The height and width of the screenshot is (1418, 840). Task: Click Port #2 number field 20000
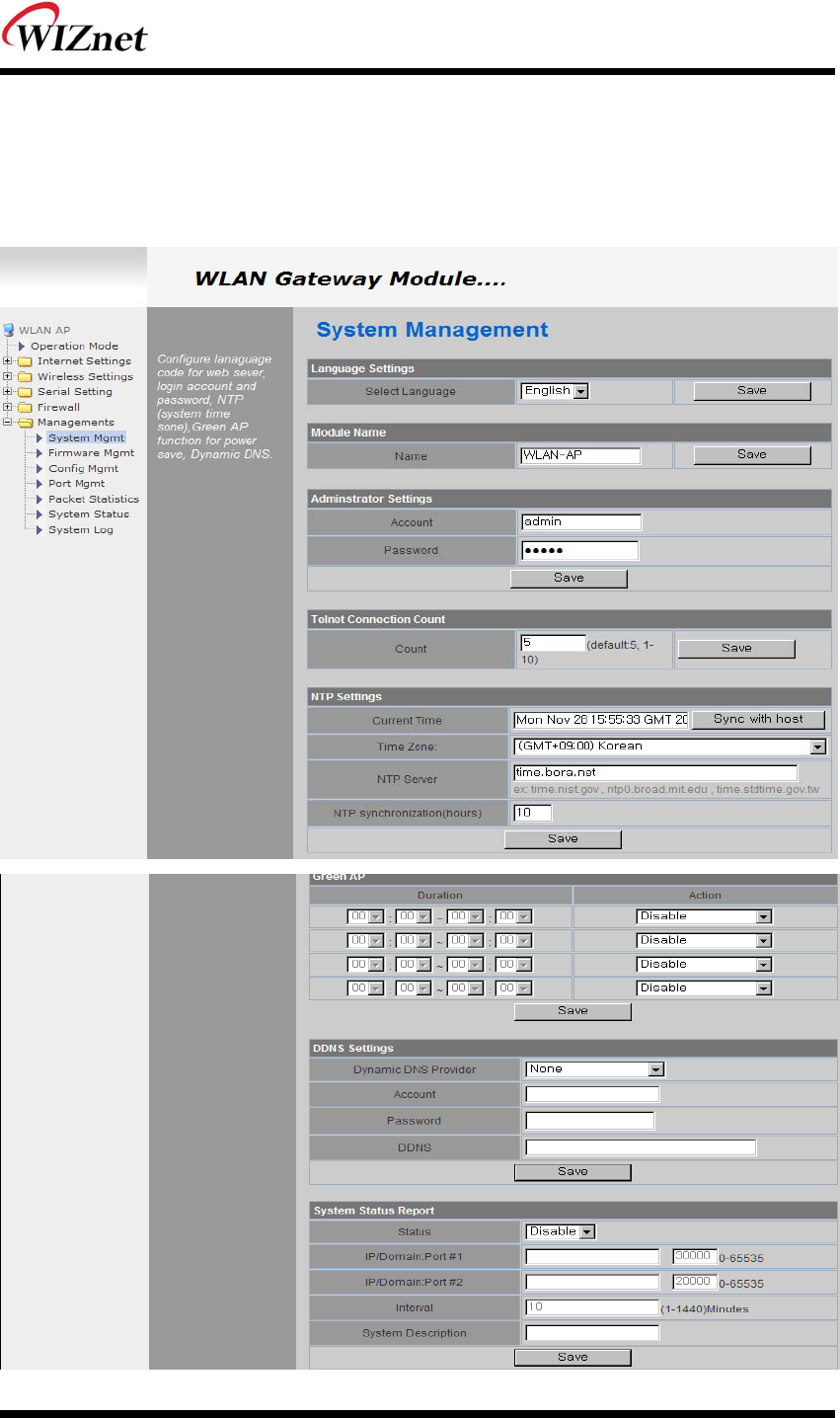point(695,1283)
